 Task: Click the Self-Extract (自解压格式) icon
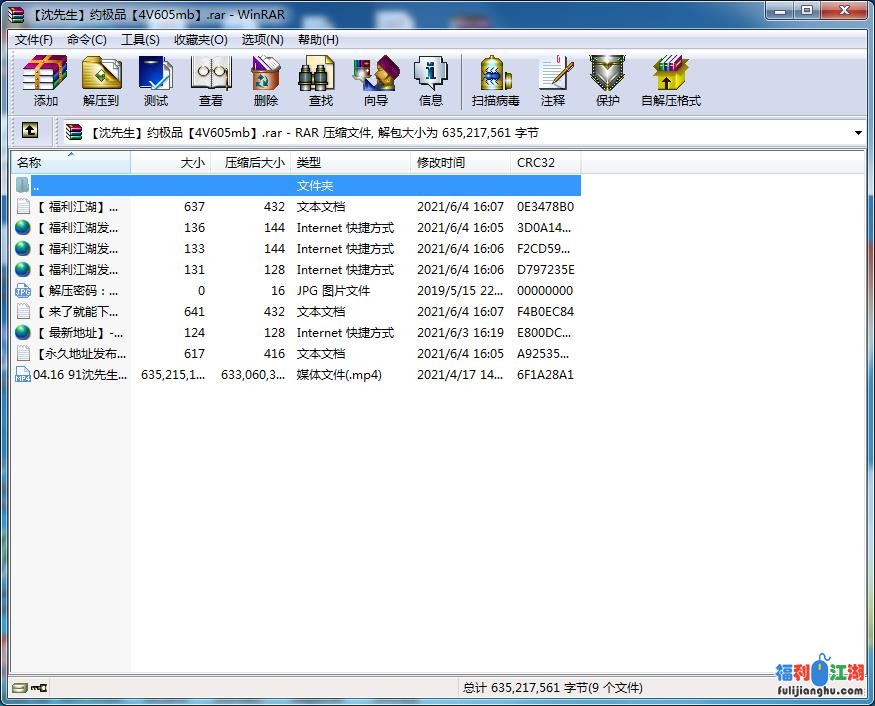[x=670, y=81]
